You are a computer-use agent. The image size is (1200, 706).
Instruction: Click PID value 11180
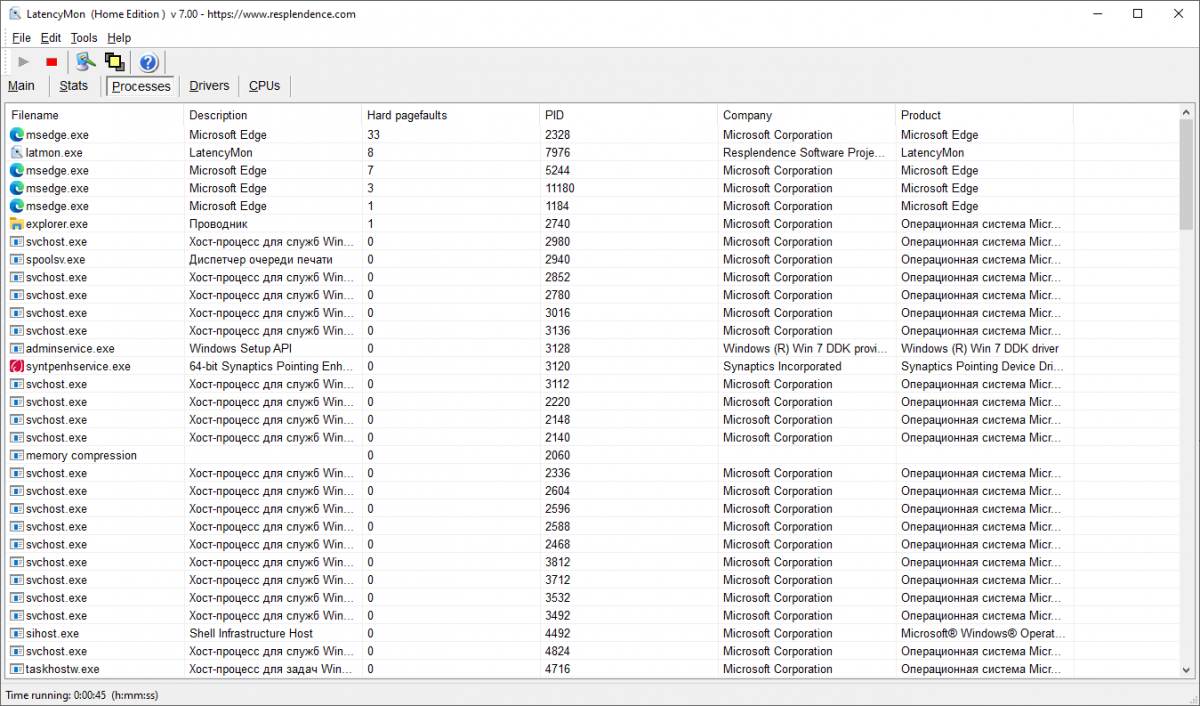(x=560, y=188)
